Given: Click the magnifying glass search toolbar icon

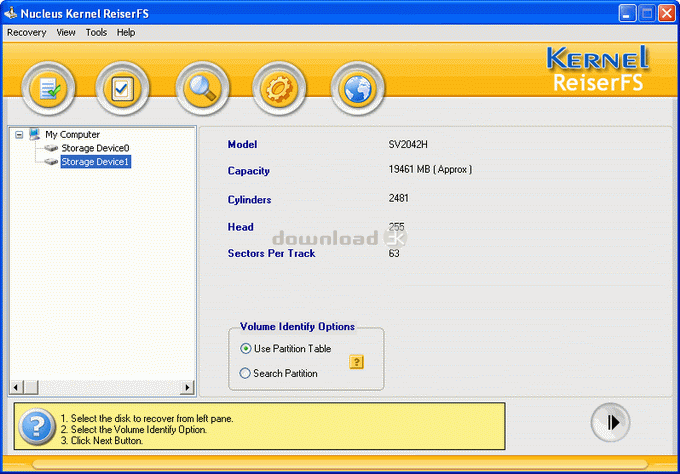Looking at the screenshot, I should 202,88.
